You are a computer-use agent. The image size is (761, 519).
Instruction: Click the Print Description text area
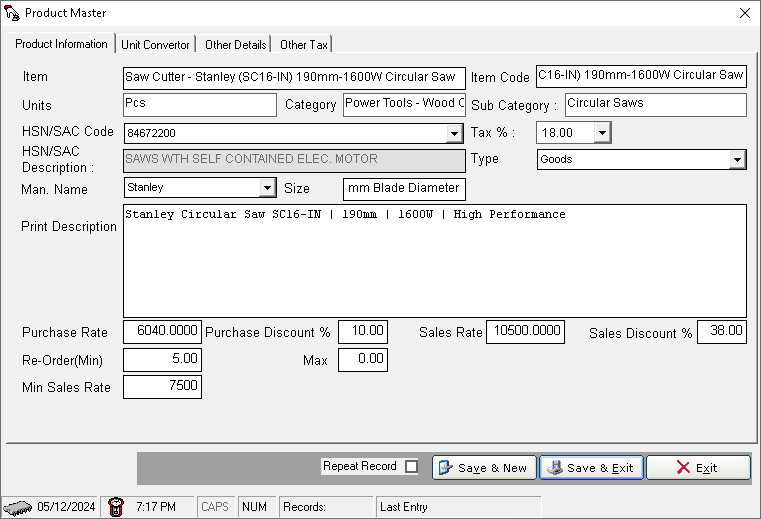pos(435,261)
